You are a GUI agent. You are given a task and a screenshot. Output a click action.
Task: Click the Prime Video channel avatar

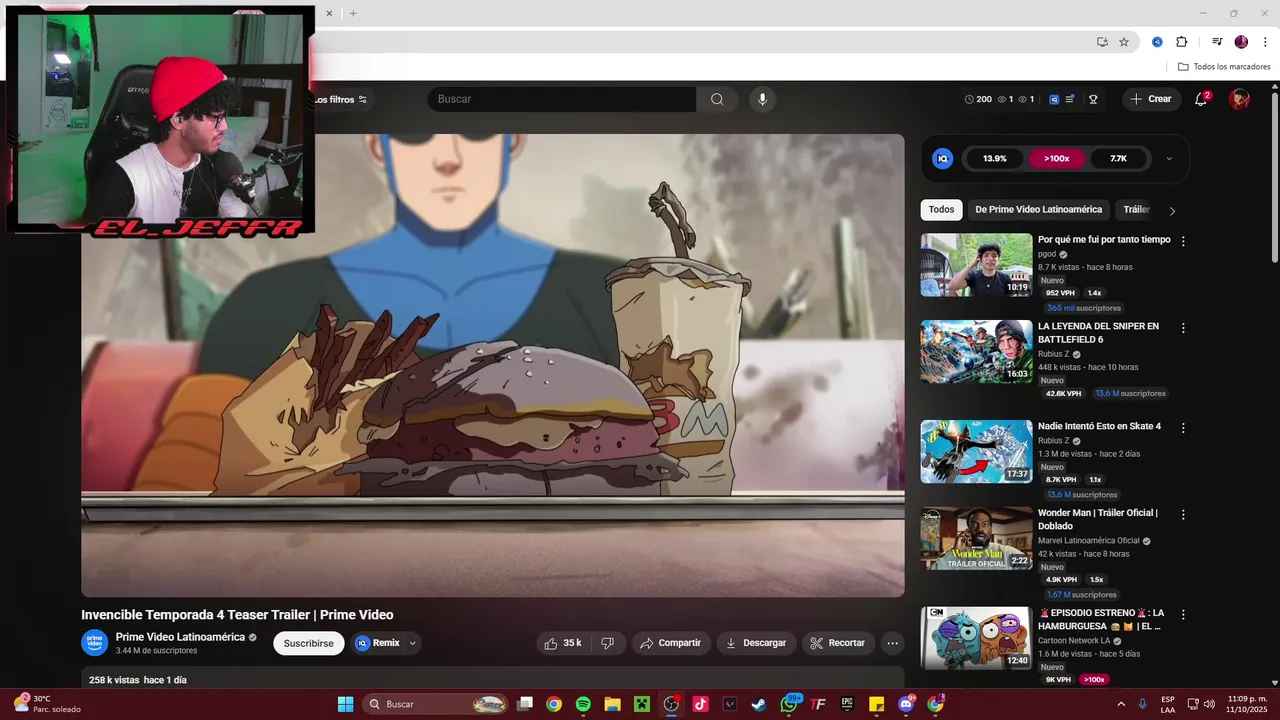click(x=95, y=643)
